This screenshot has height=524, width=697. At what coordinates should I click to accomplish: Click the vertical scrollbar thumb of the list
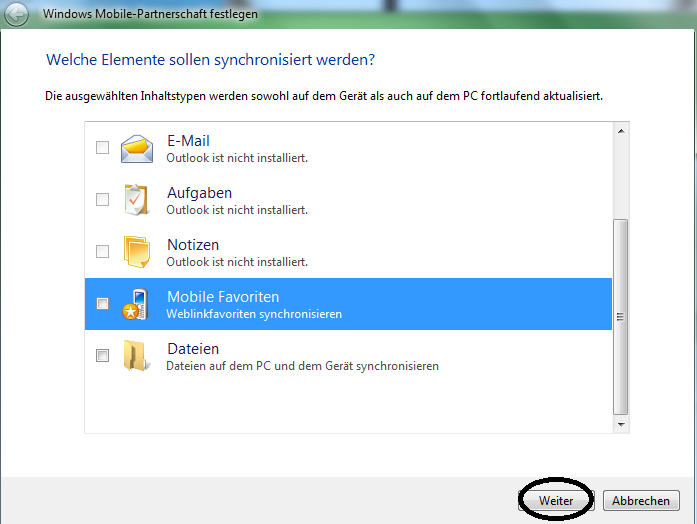(621, 317)
